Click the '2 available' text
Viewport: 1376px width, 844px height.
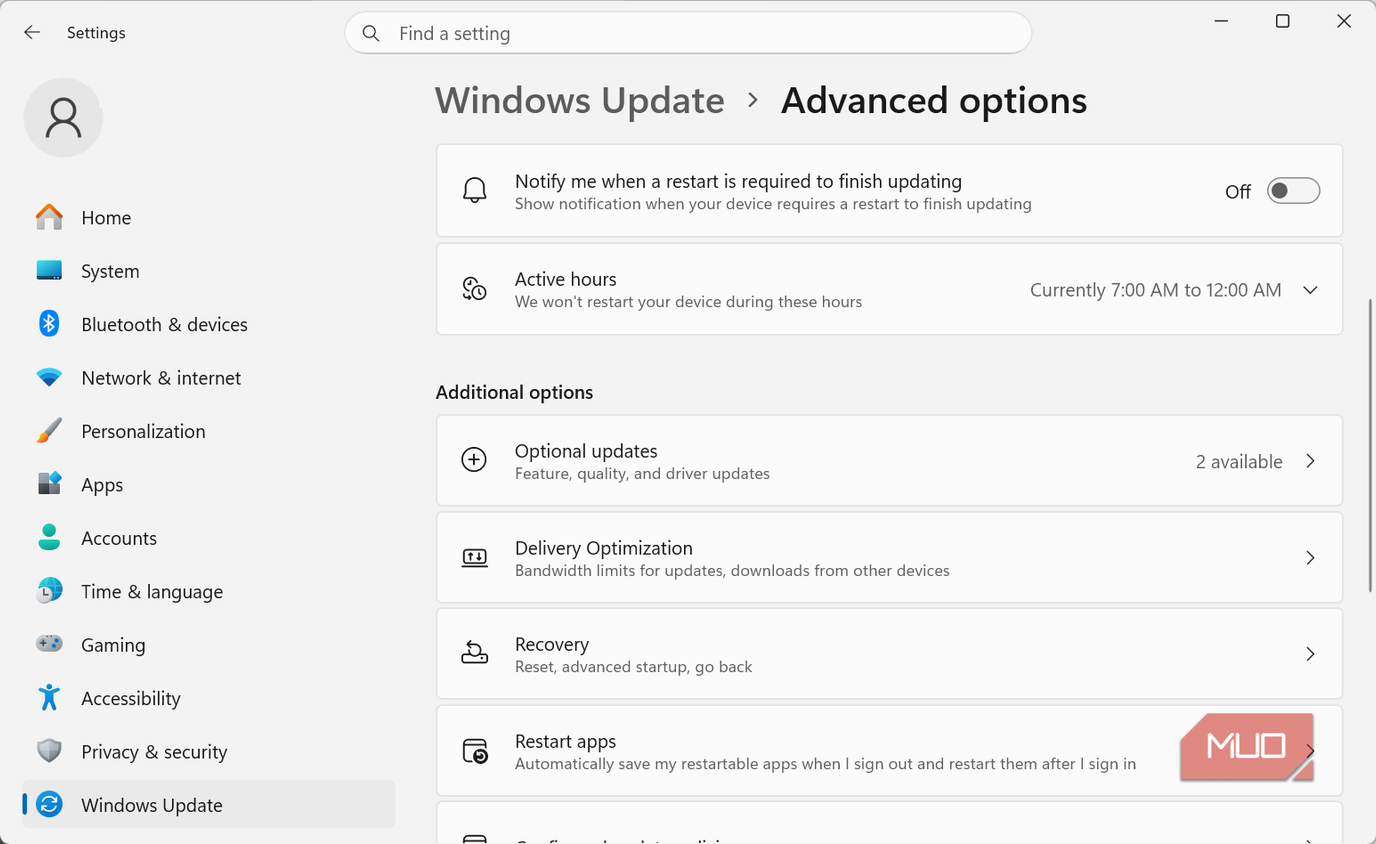coord(1239,461)
